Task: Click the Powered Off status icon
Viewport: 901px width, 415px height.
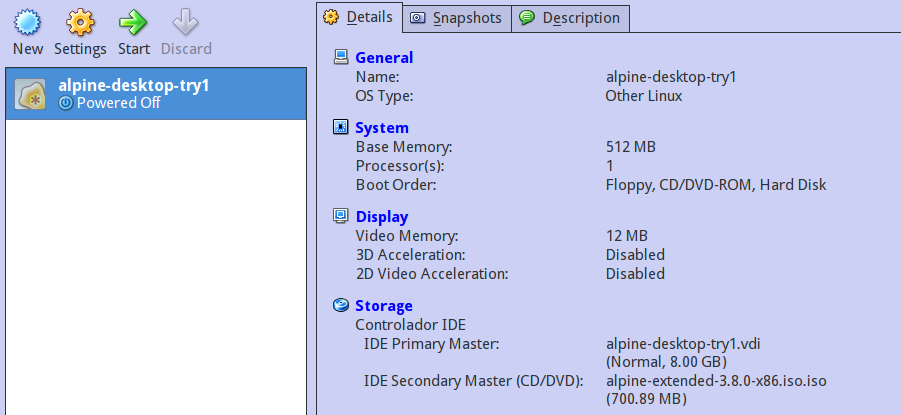Action: 66,103
